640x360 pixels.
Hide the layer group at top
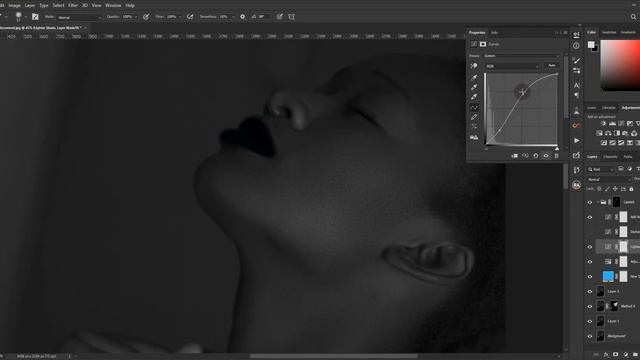tap(590, 202)
